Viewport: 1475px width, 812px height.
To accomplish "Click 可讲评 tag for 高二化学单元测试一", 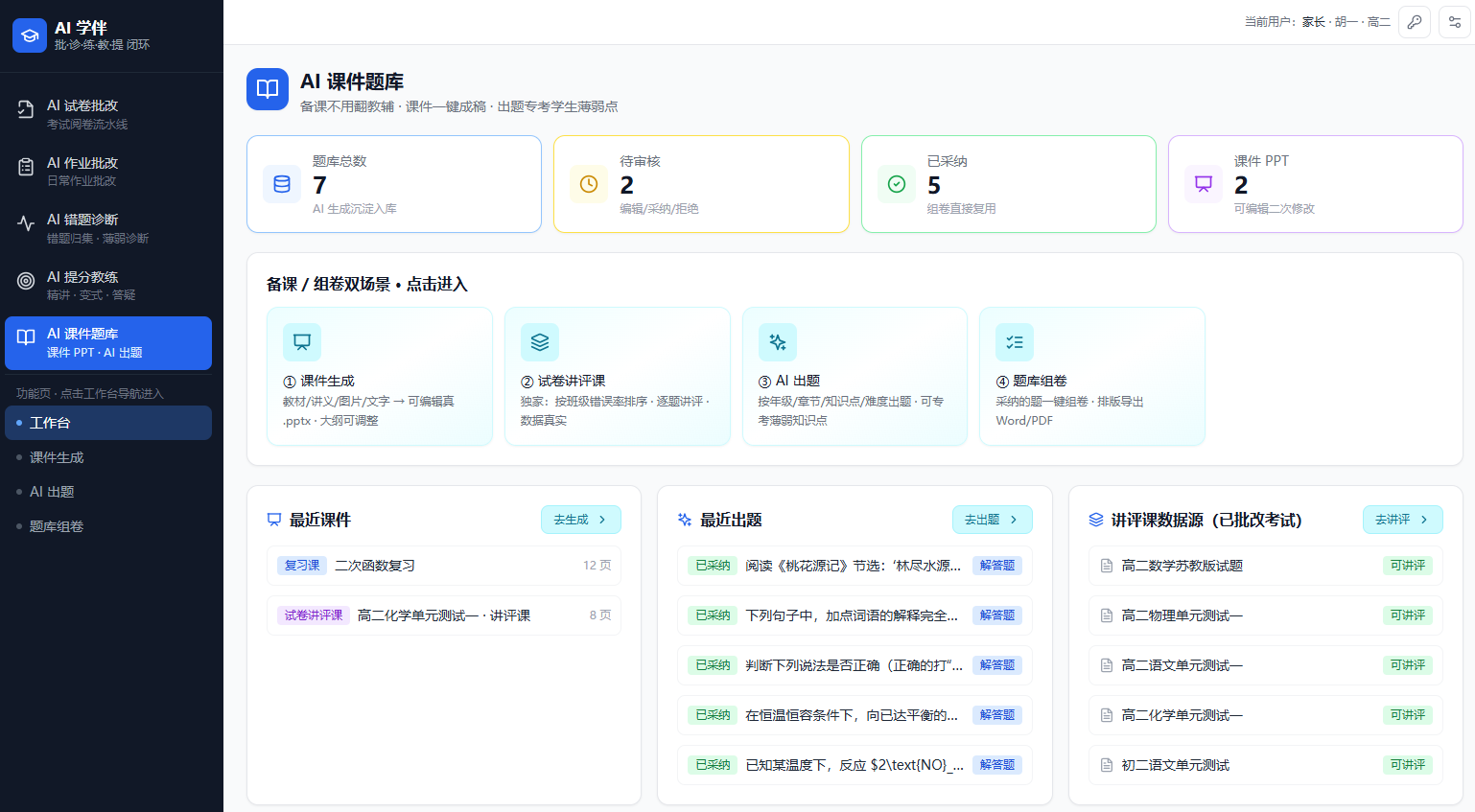I will 1408,715.
